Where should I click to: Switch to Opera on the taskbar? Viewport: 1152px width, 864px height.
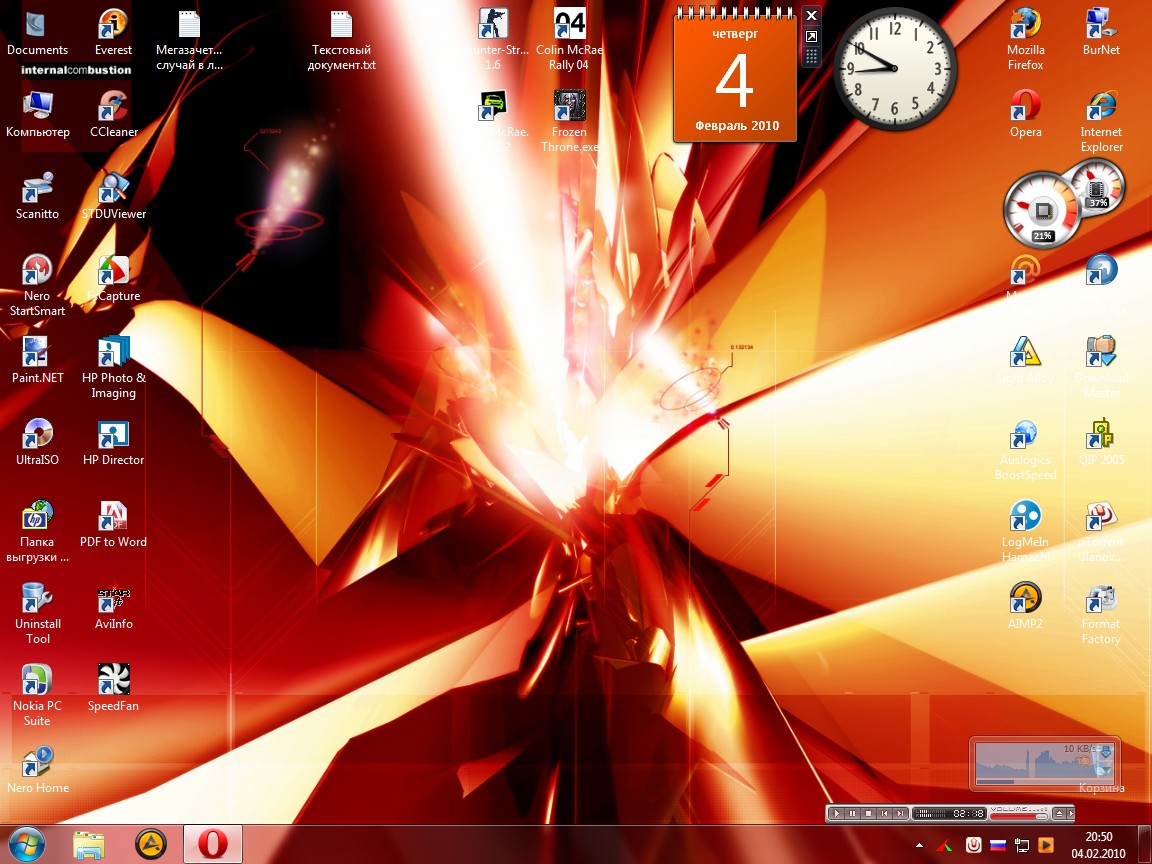point(212,845)
